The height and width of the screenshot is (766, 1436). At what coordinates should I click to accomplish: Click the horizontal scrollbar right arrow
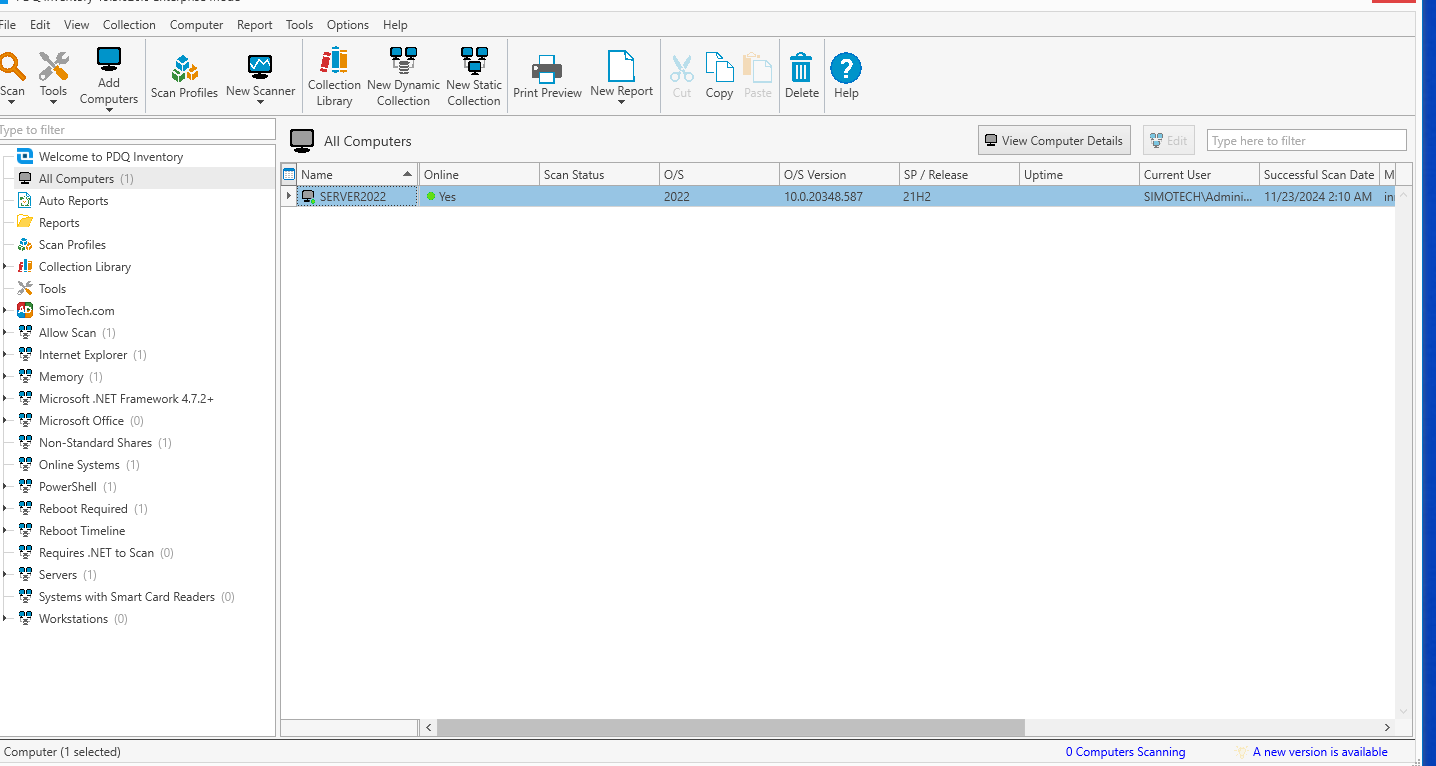coord(1387,728)
